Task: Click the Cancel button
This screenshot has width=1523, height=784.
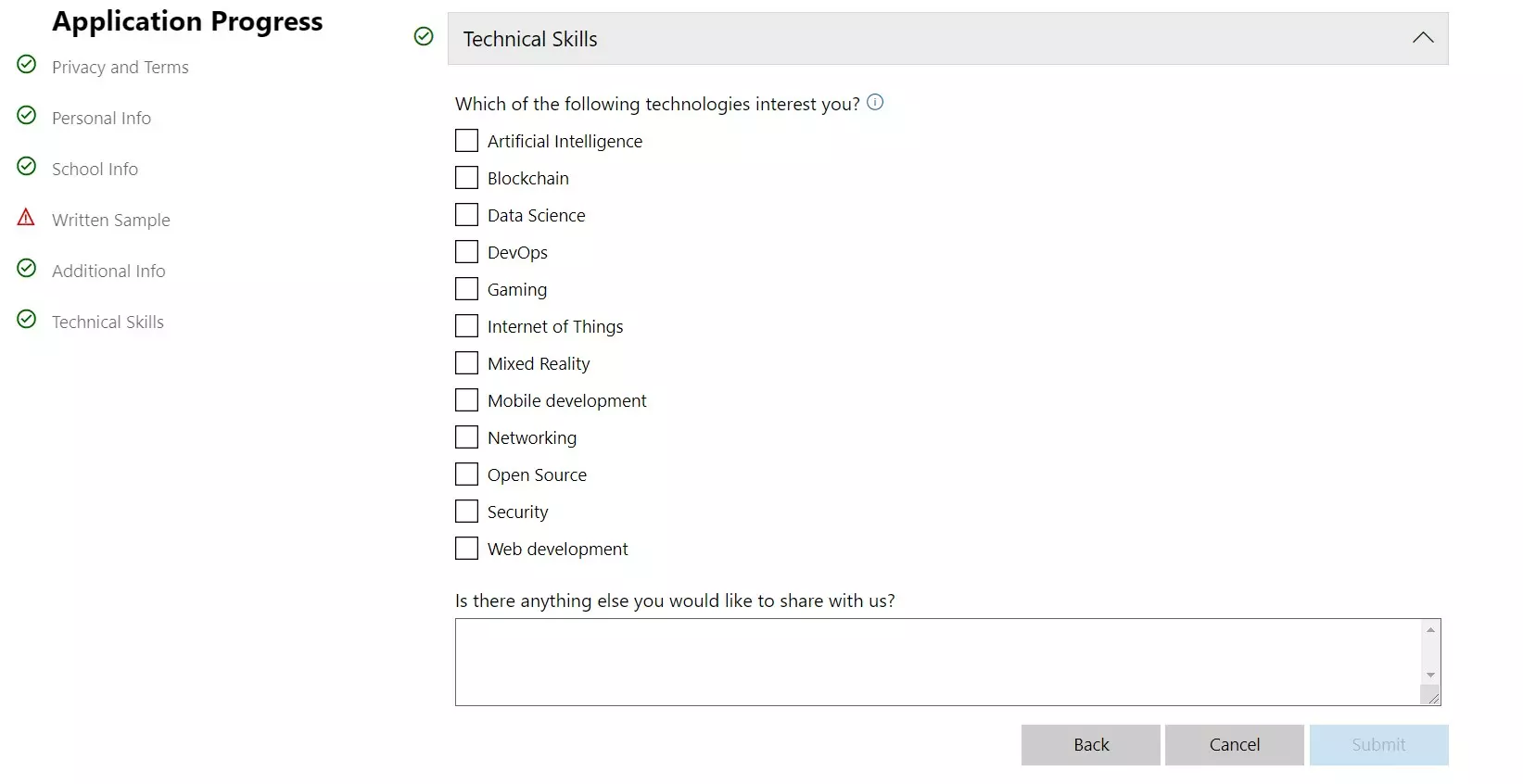Action: [x=1235, y=745]
